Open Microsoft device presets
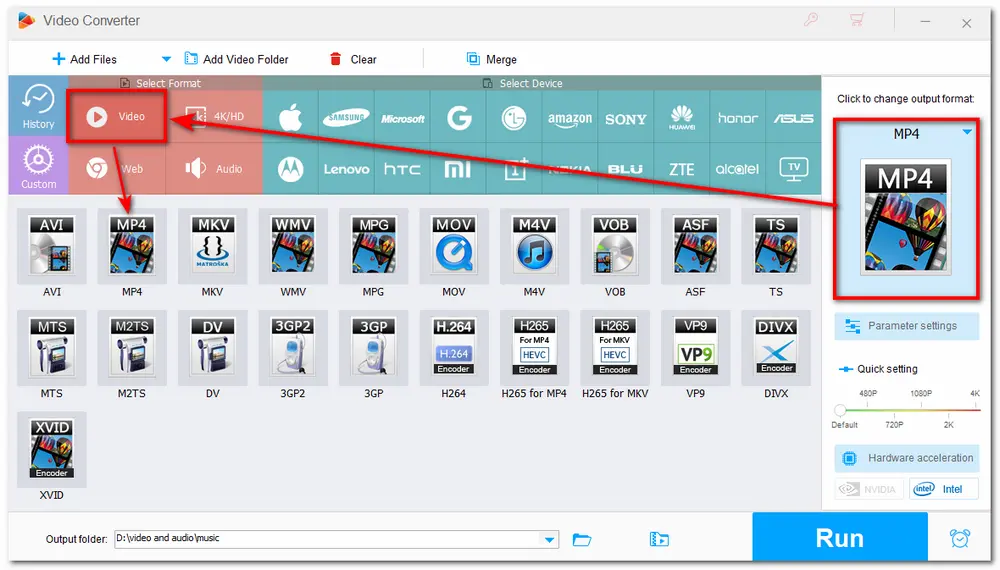Viewport: 1000px width, 570px height. coord(402,118)
